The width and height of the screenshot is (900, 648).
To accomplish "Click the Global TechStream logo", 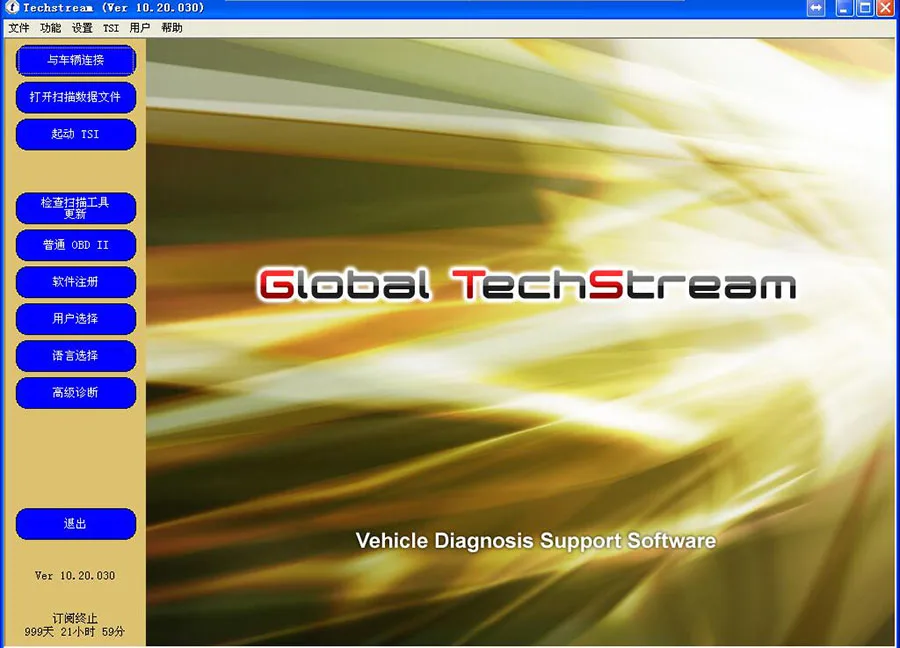I will click(527, 285).
